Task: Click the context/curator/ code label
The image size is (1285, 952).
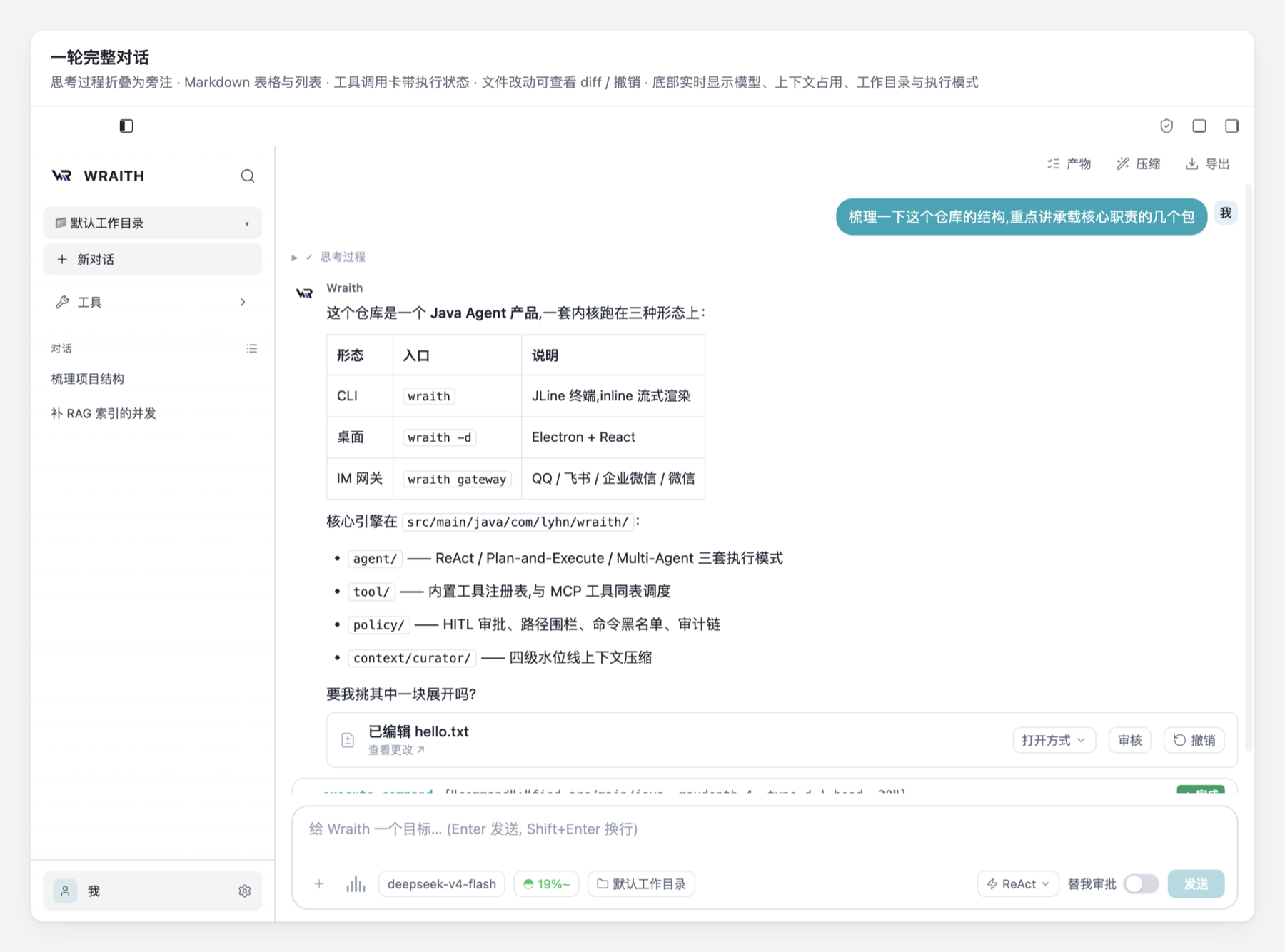Action: click(x=412, y=658)
